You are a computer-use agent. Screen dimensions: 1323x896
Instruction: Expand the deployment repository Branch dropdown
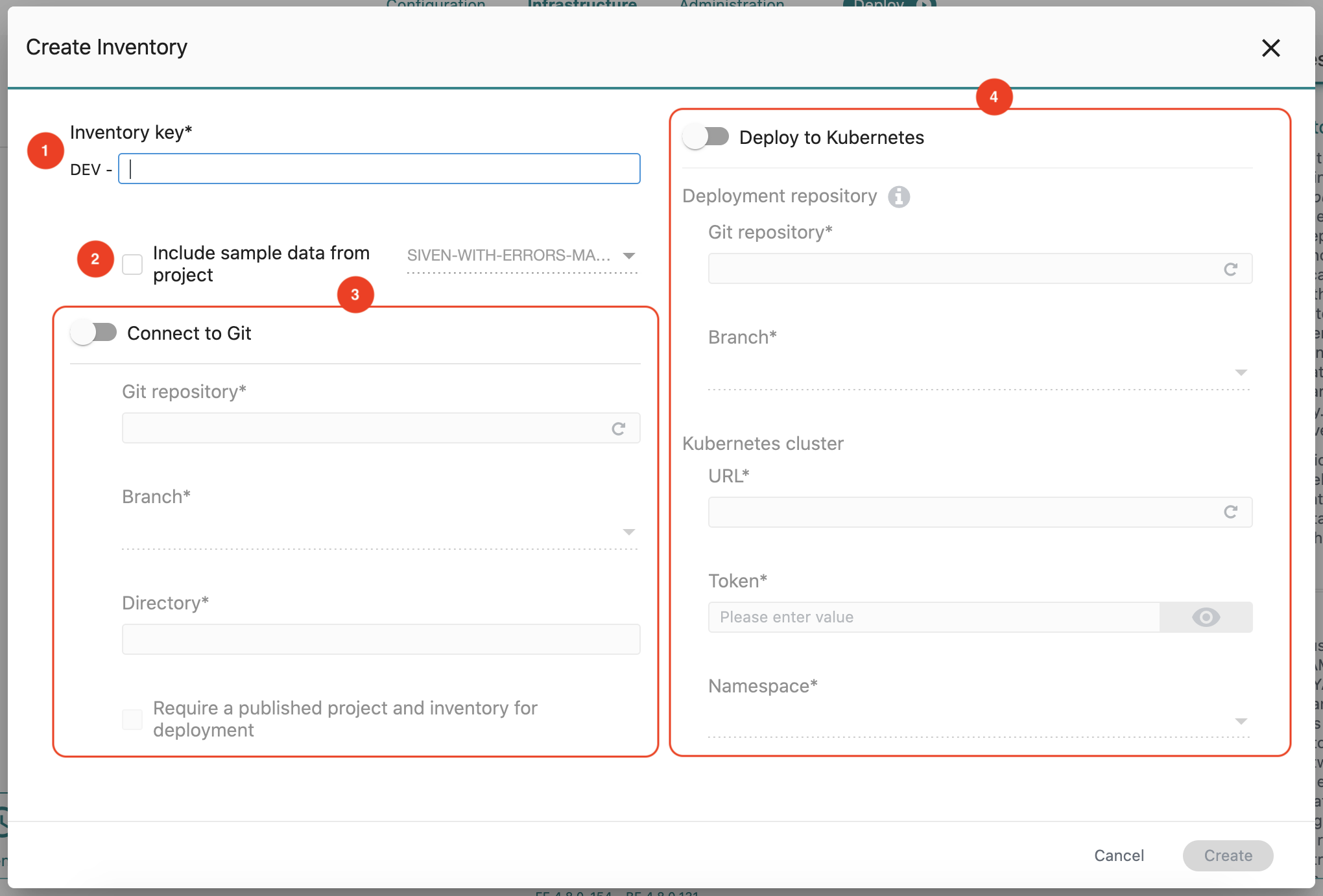[979, 373]
